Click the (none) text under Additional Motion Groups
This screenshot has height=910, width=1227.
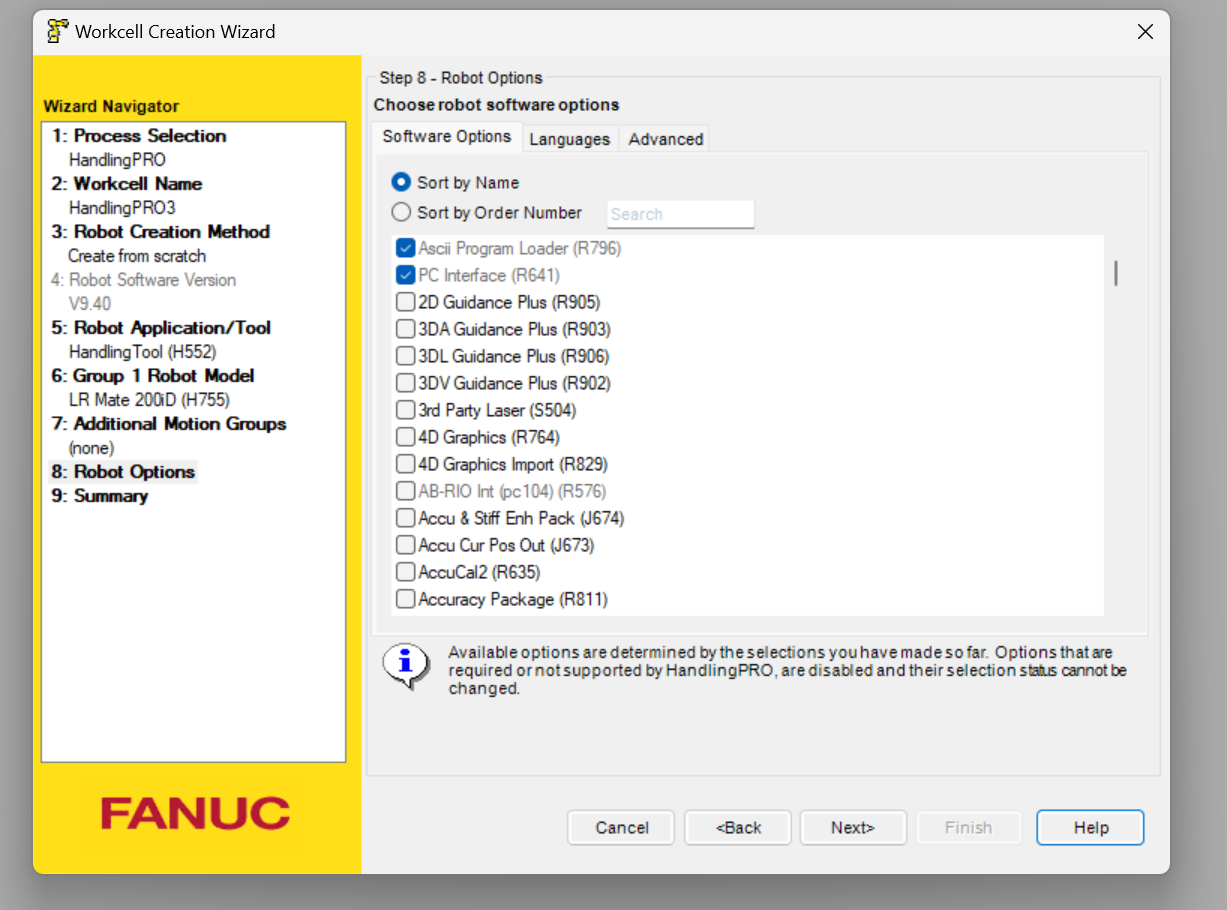click(x=91, y=448)
